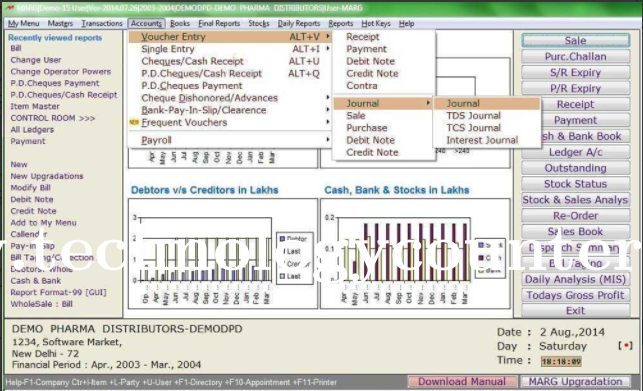Click the time display field
Screen dimensions: 643x391
pos(561,361)
